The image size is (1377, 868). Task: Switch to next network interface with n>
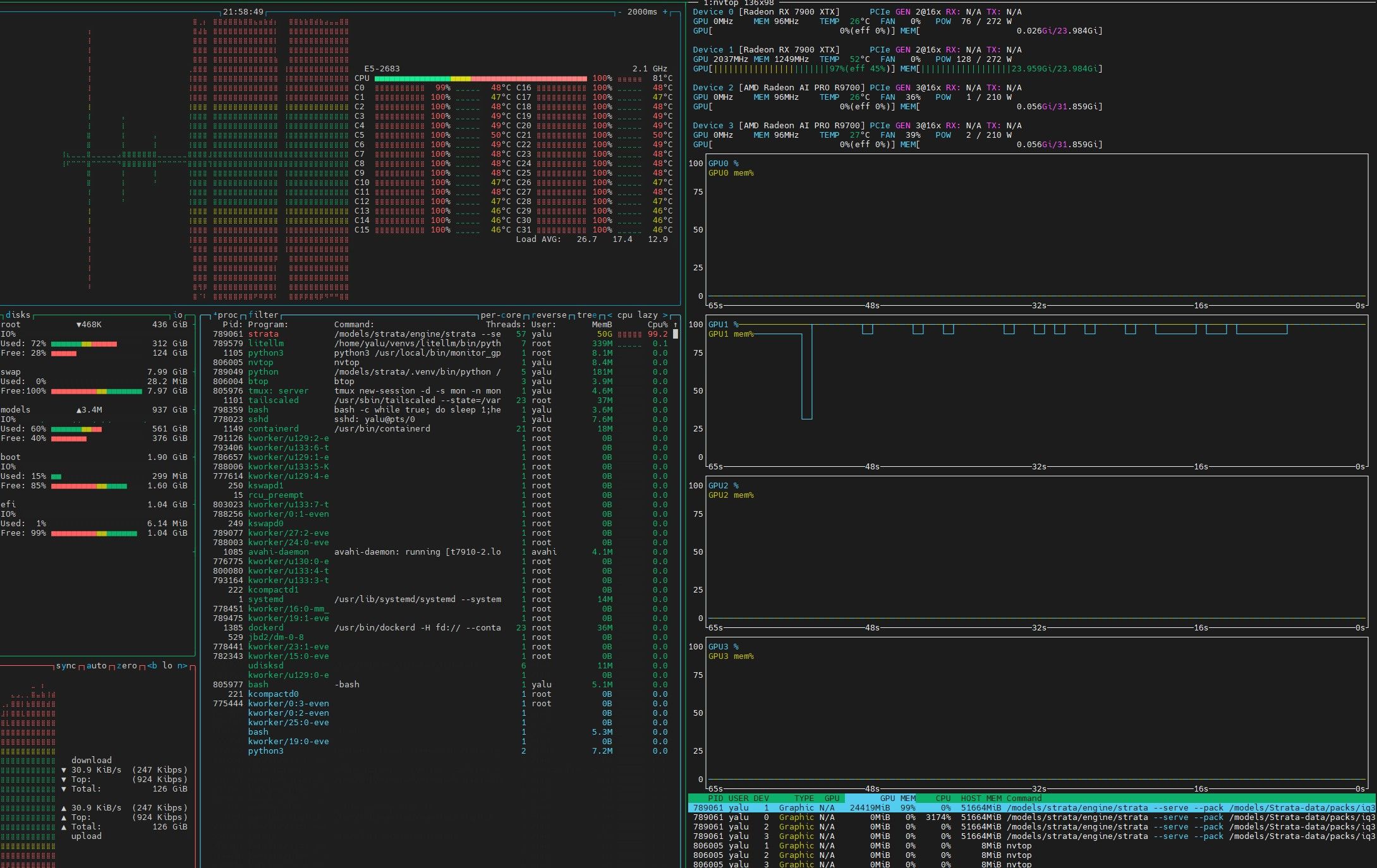pyautogui.click(x=182, y=666)
